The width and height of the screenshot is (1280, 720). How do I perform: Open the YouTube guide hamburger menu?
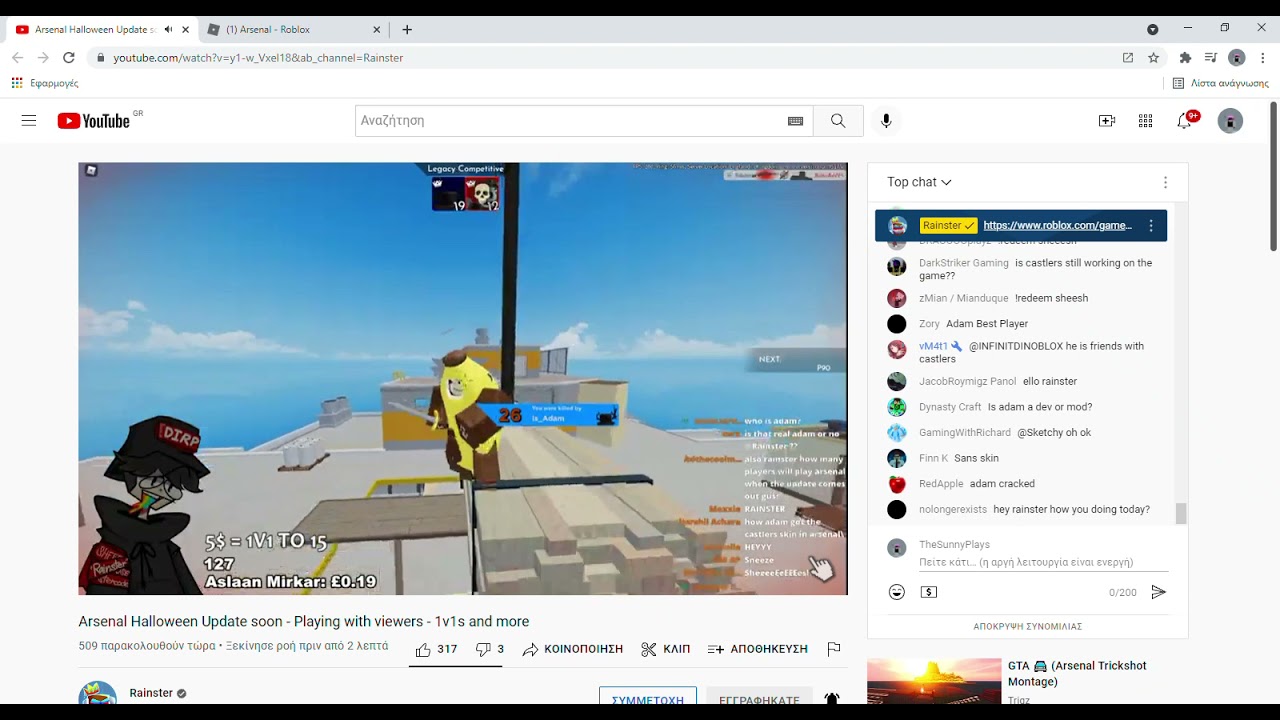(29, 121)
